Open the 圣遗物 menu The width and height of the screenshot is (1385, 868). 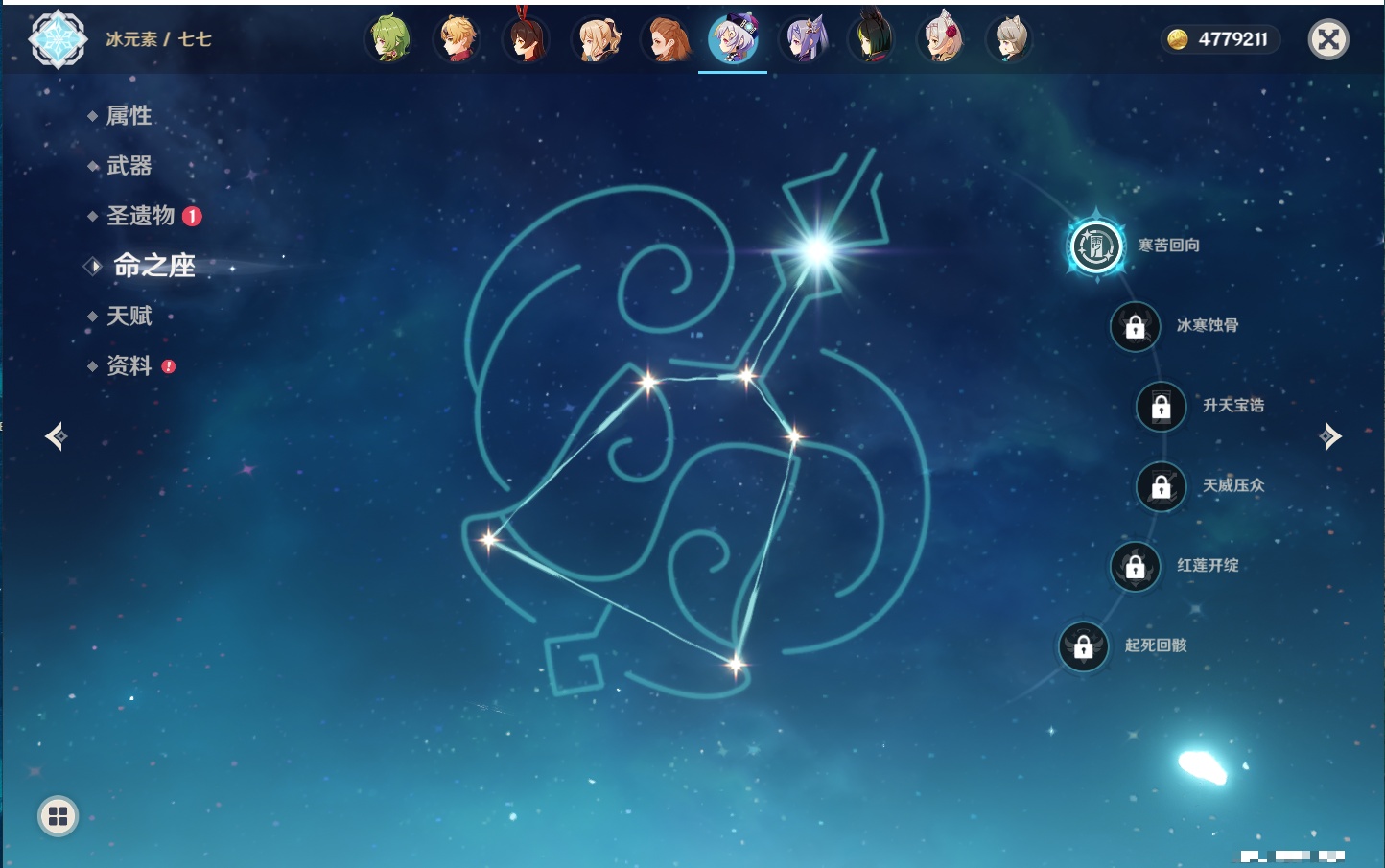[x=140, y=216]
